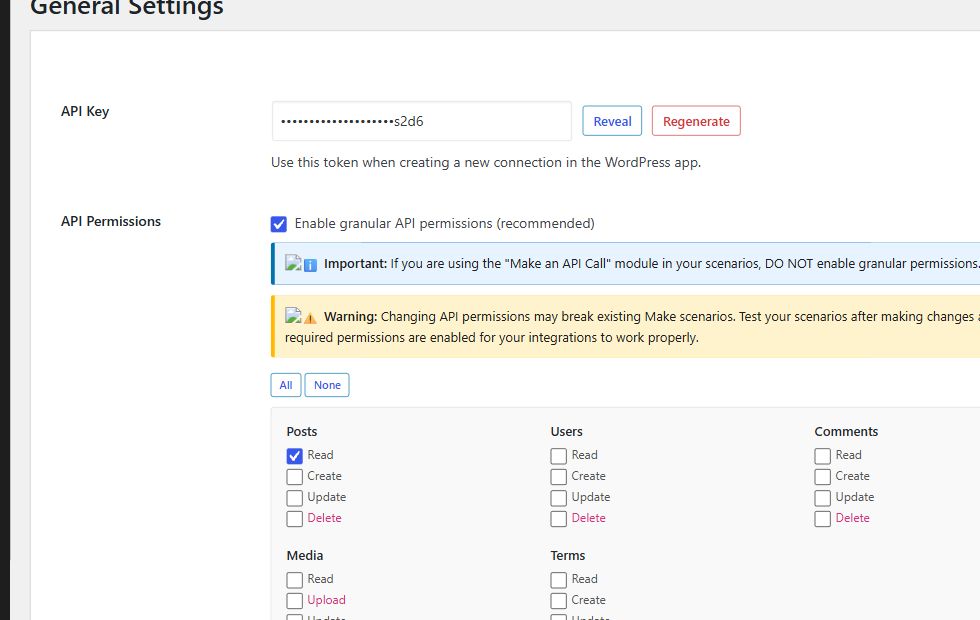Enable Comments Create permission
The image size is (980, 620).
coord(822,477)
